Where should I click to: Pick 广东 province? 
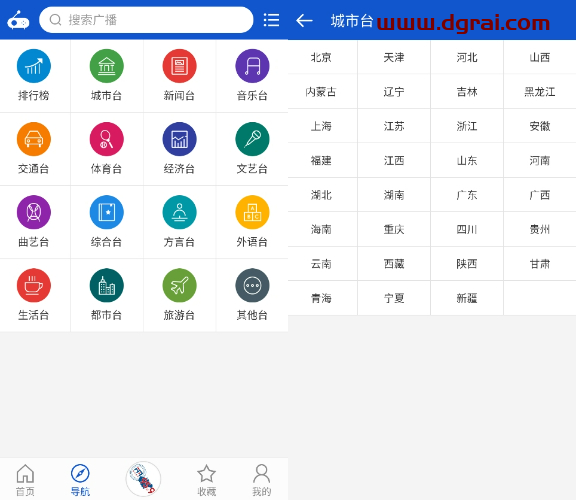[x=467, y=195]
